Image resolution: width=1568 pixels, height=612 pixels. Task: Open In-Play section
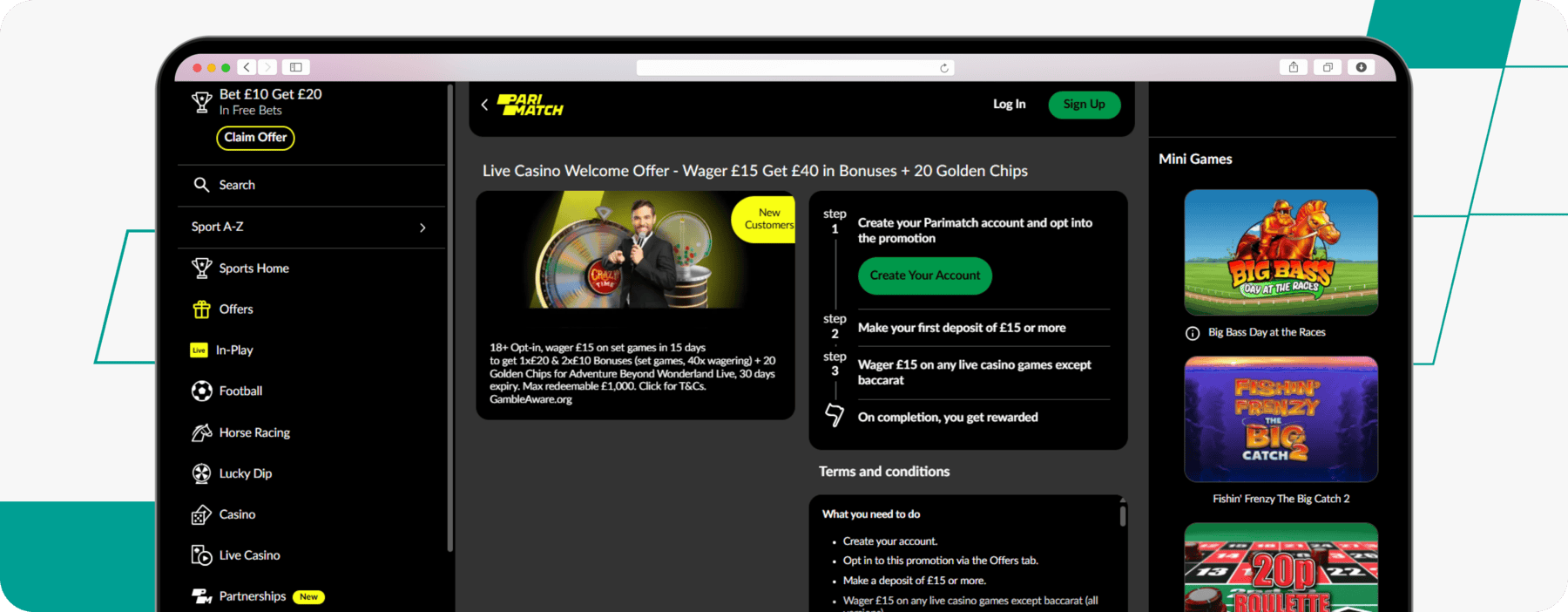tap(234, 350)
